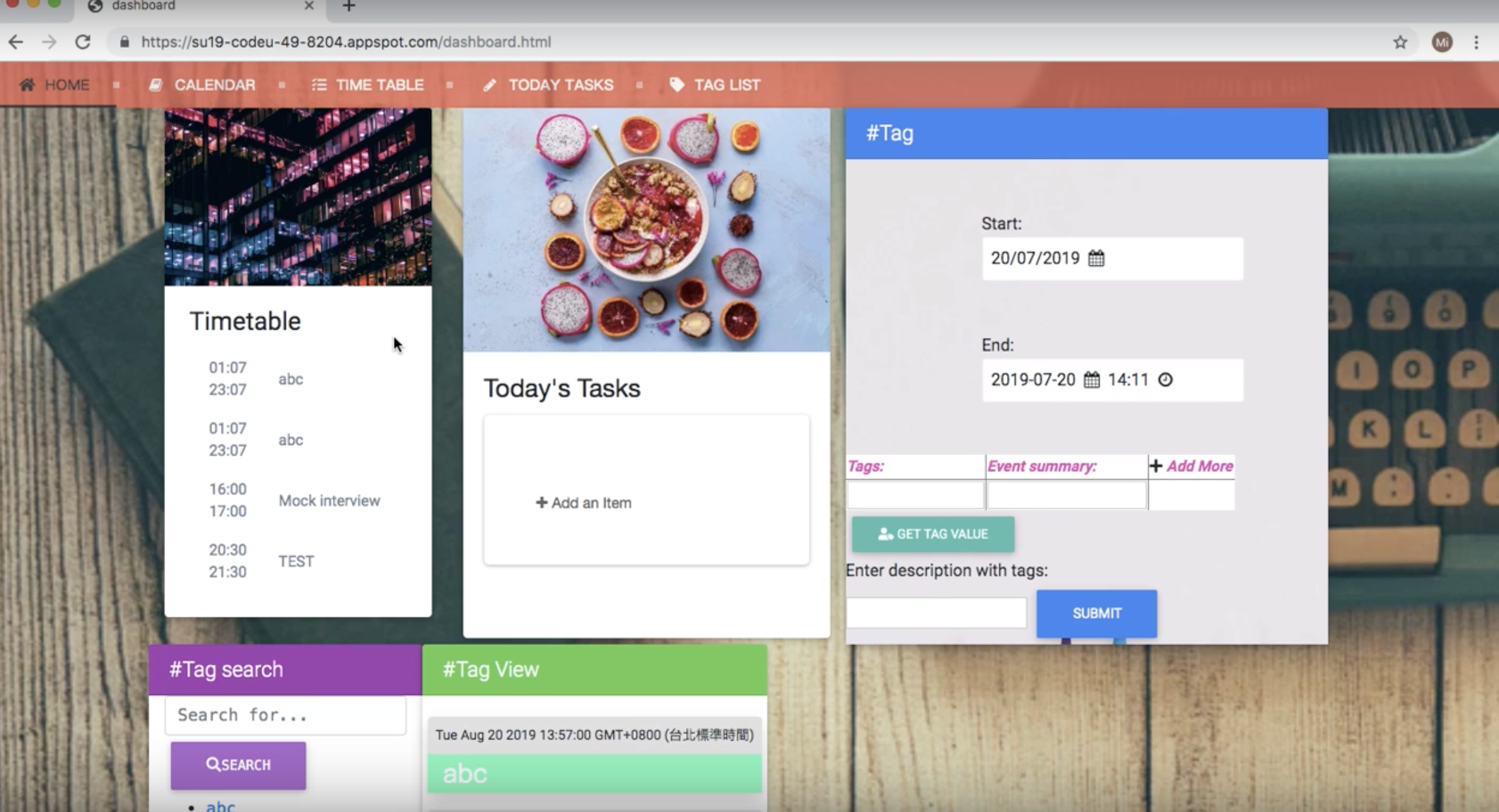
Task: Select the Tags input field
Action: 913,494
